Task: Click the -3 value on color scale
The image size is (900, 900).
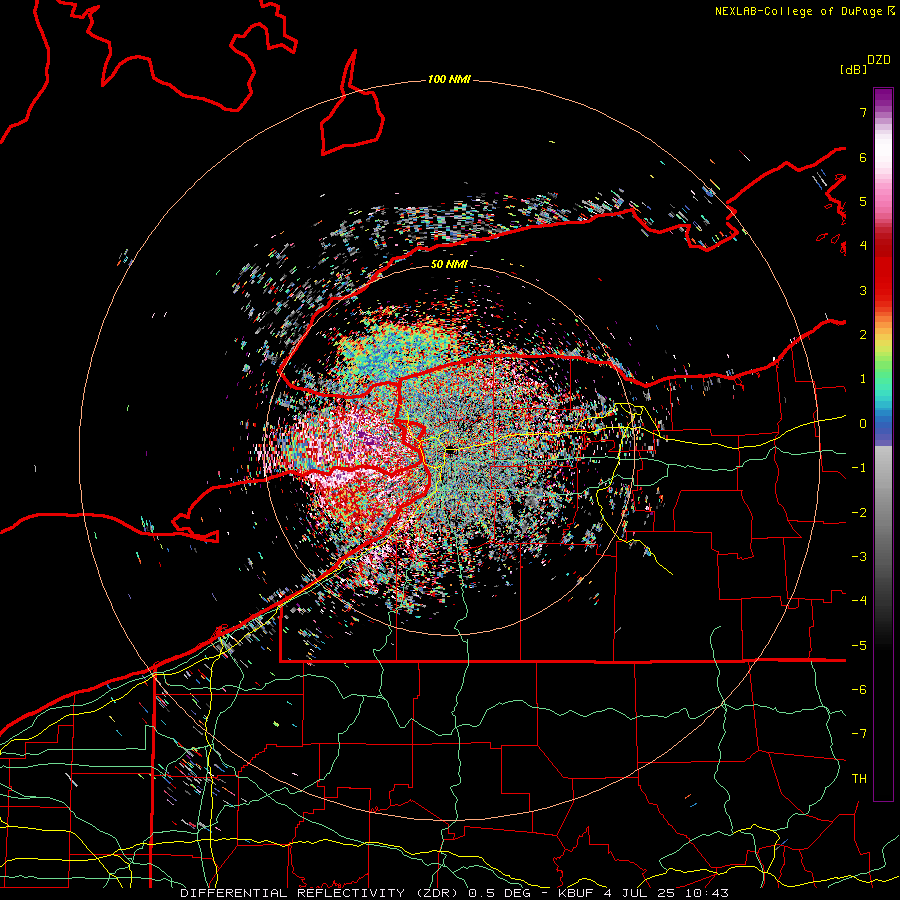Action: (x=859, y=557)
